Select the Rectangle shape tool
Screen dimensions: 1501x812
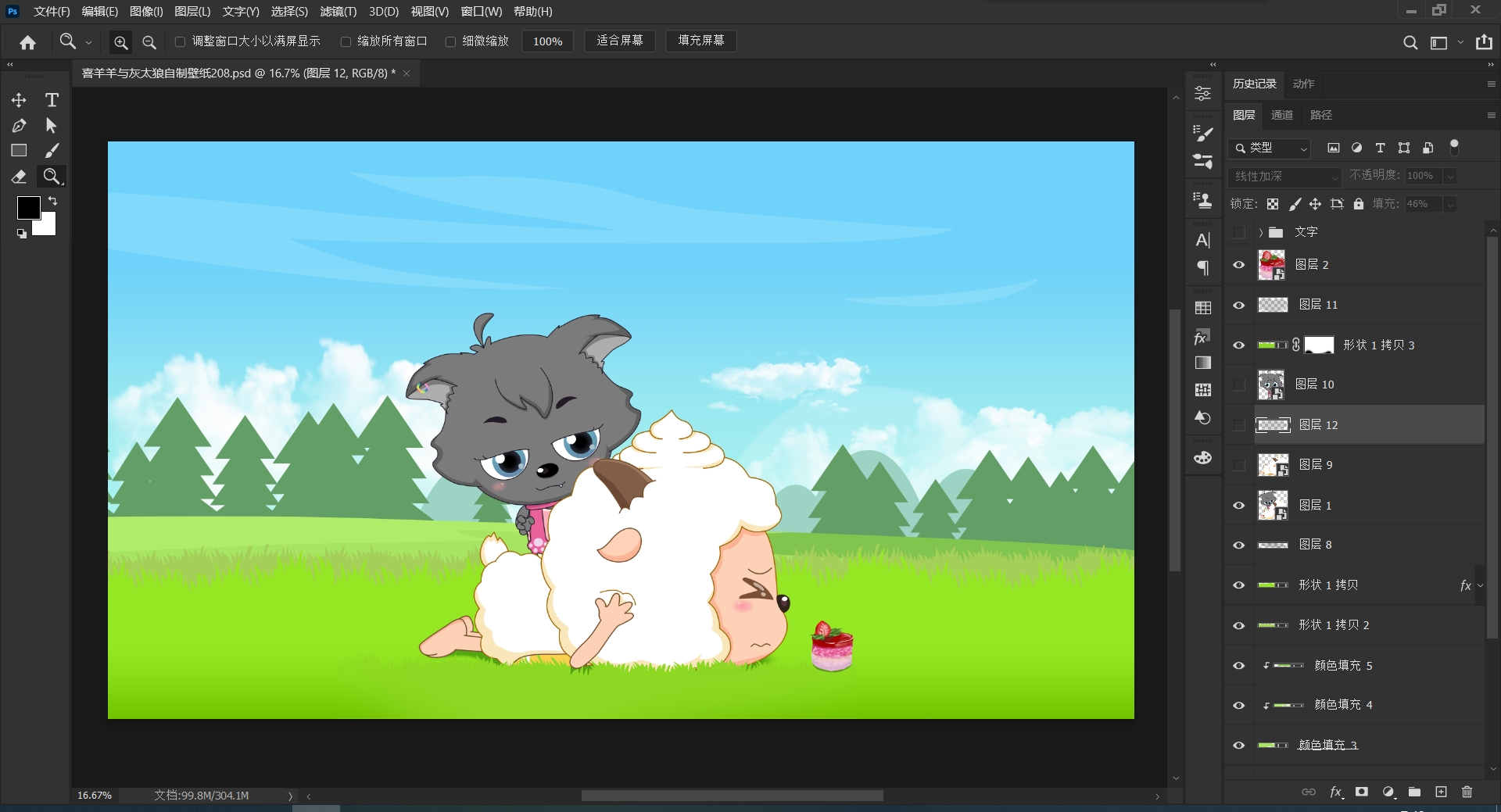click(19, 150)
